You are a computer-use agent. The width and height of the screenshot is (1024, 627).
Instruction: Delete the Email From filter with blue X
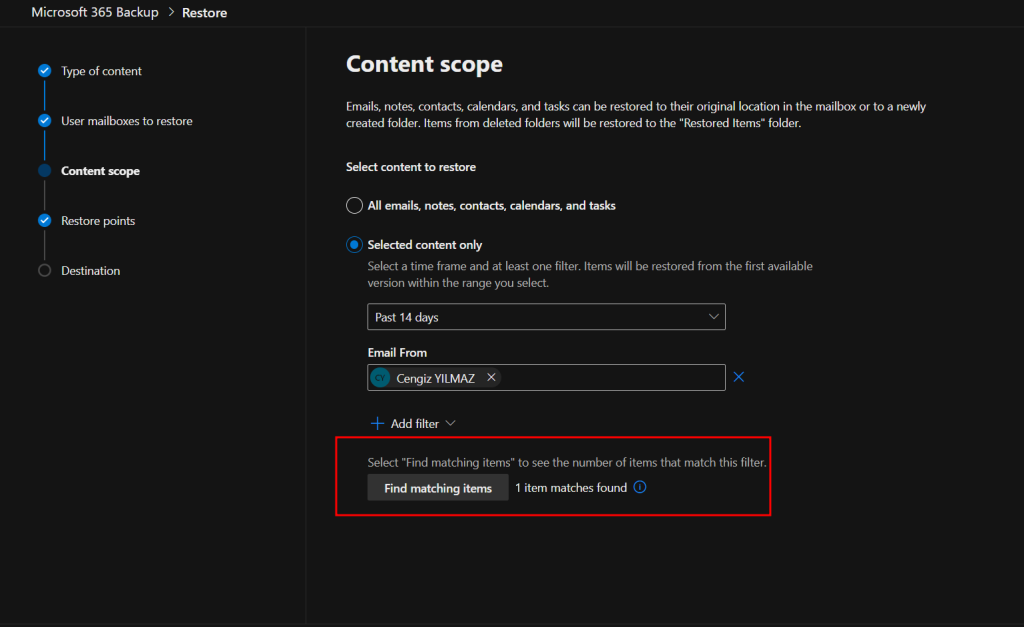[739, 377]
